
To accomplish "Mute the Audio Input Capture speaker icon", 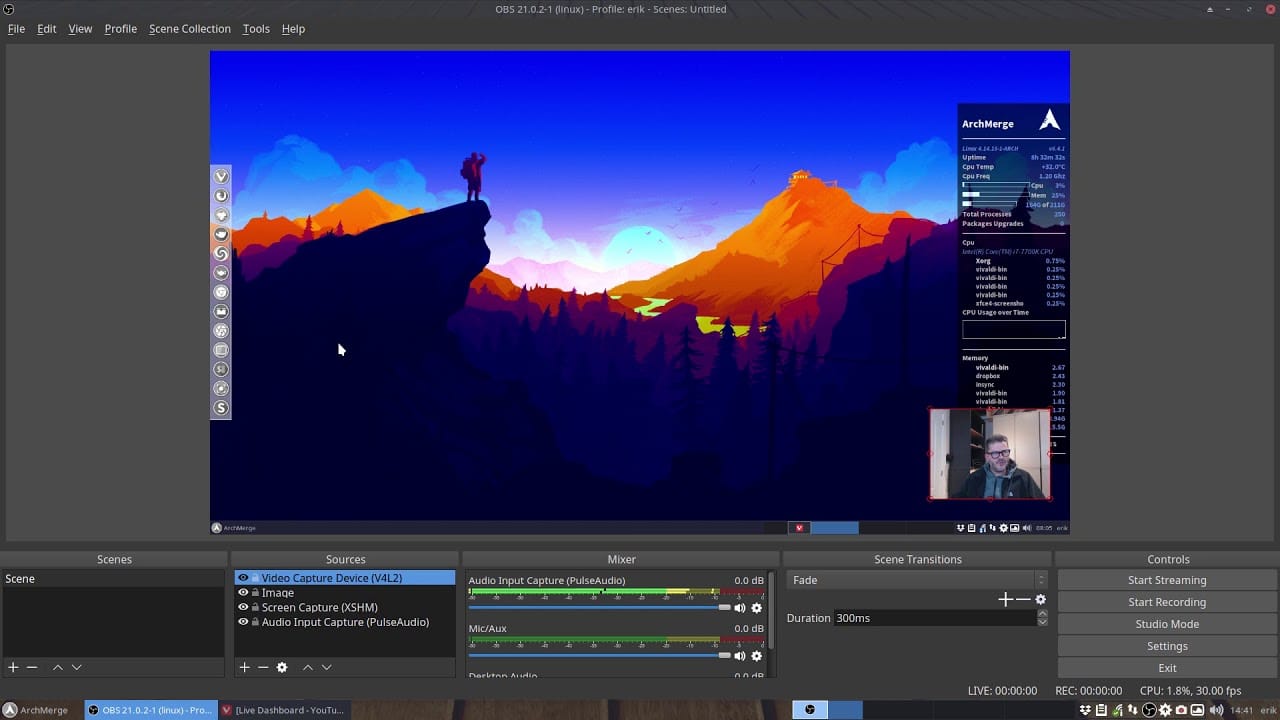I will pyautogui.click(x=740, y=608).
